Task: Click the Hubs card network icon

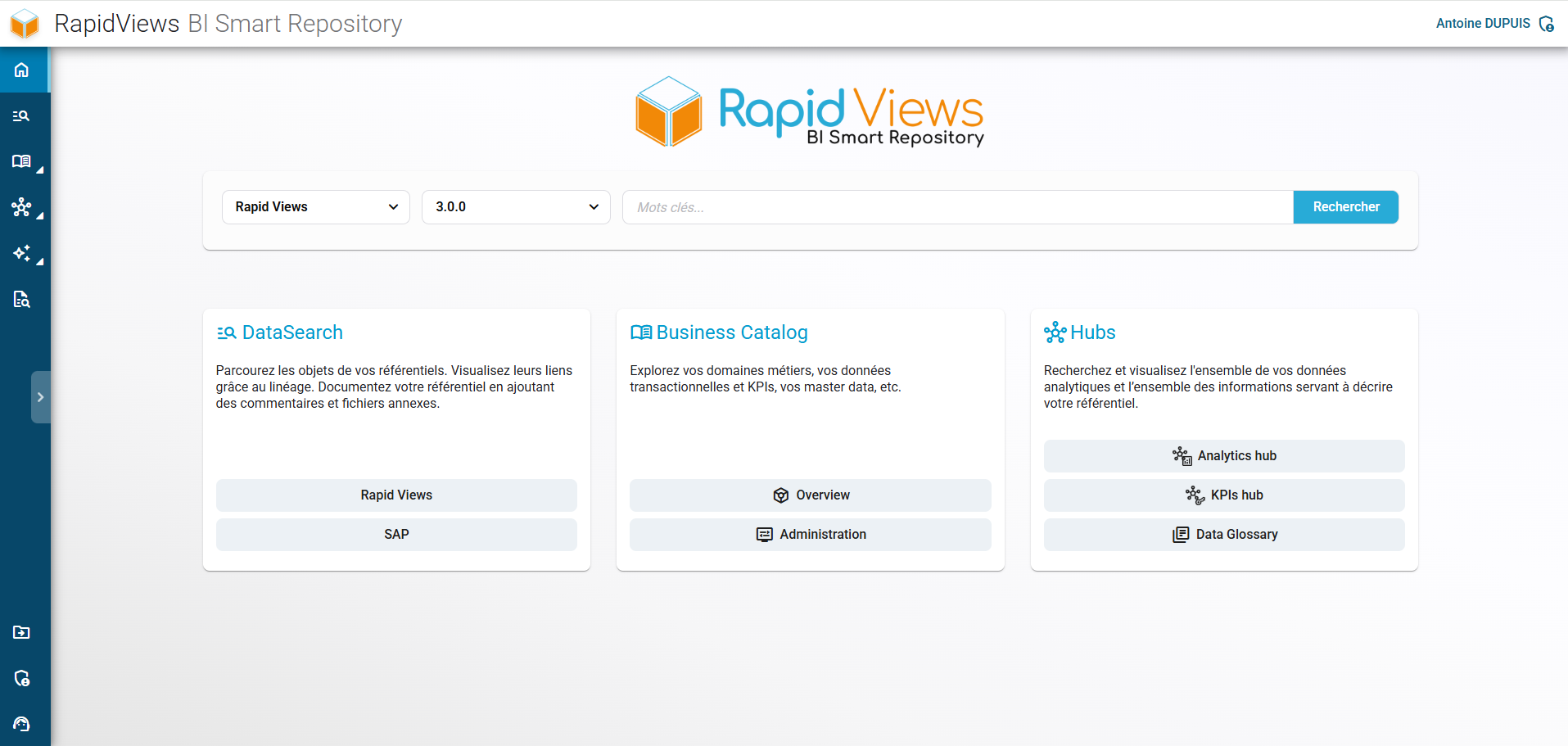Action: 1055,332
